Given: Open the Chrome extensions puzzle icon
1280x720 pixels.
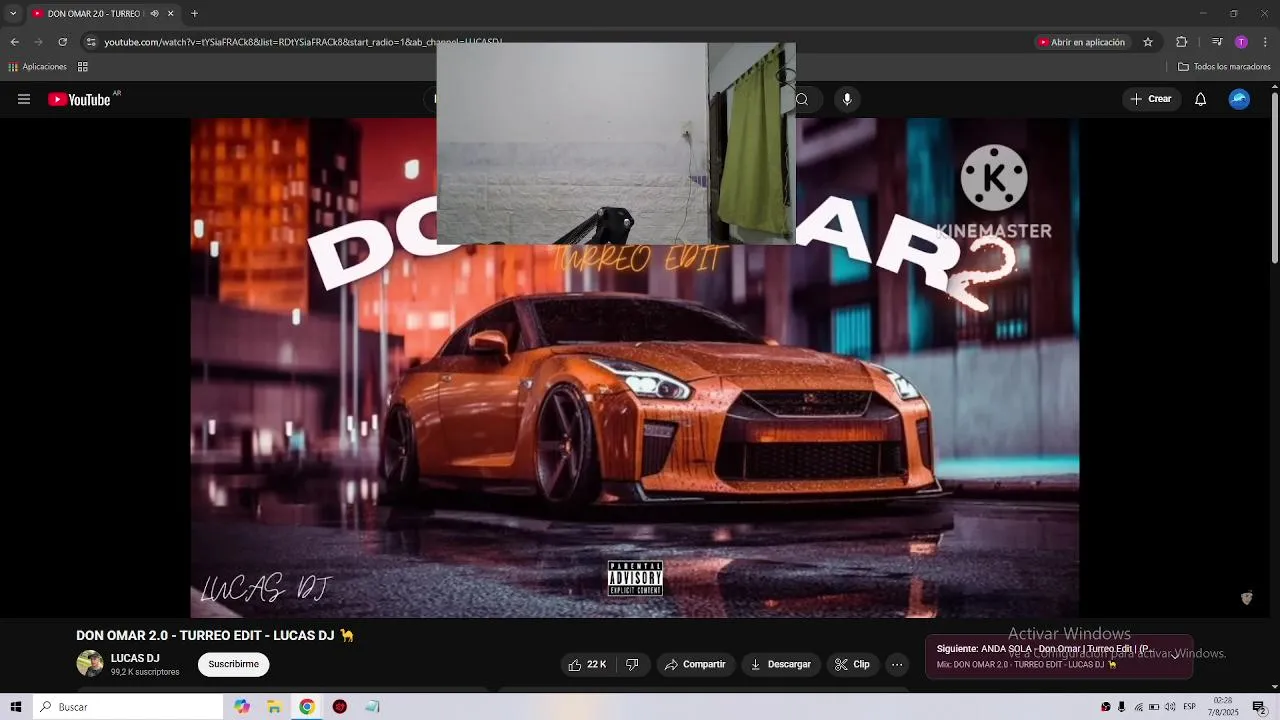Looking at the screenshot, I should click(x=1181, y=42).
